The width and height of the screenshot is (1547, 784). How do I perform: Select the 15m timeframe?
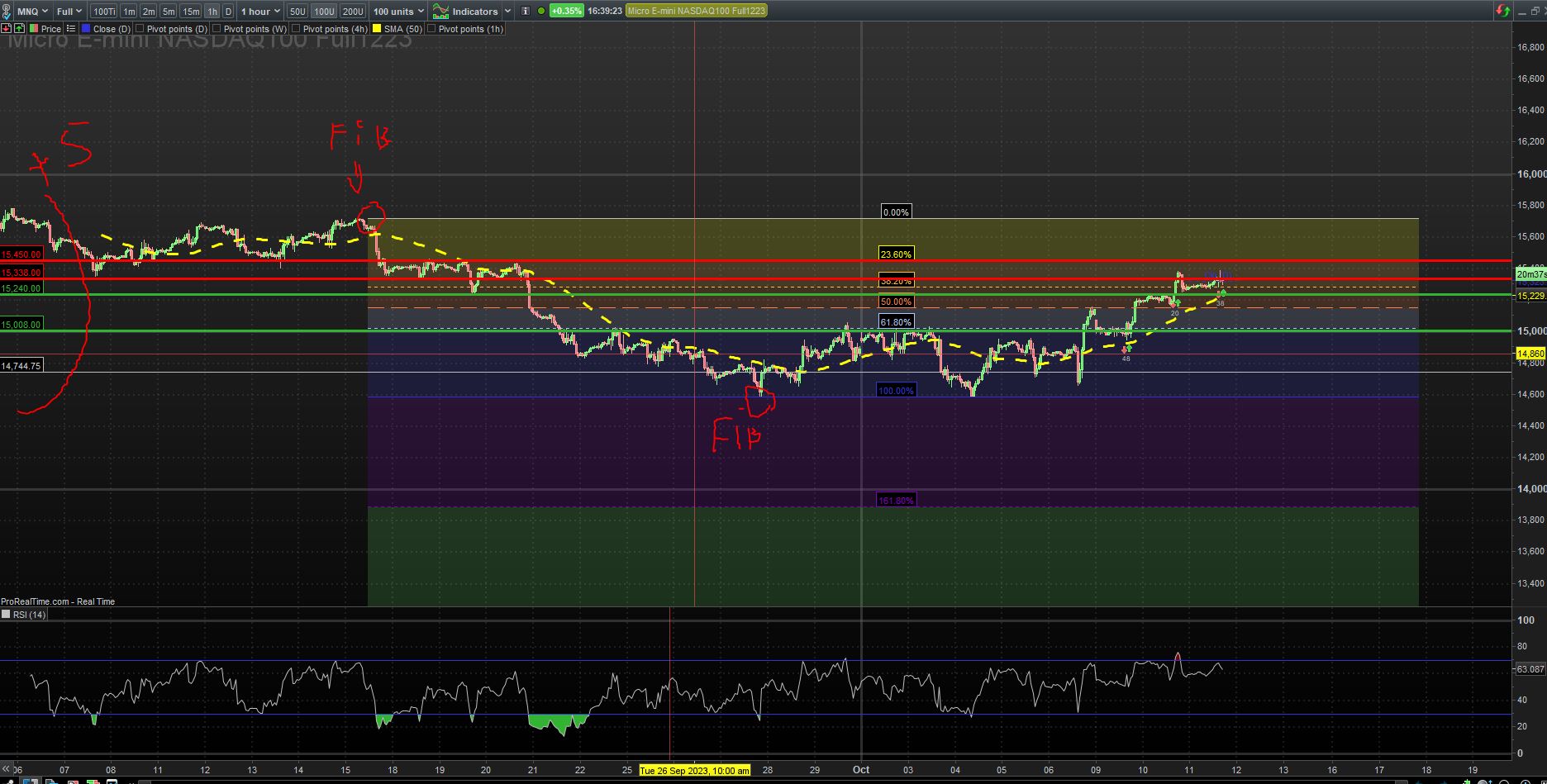coord(191,12)
